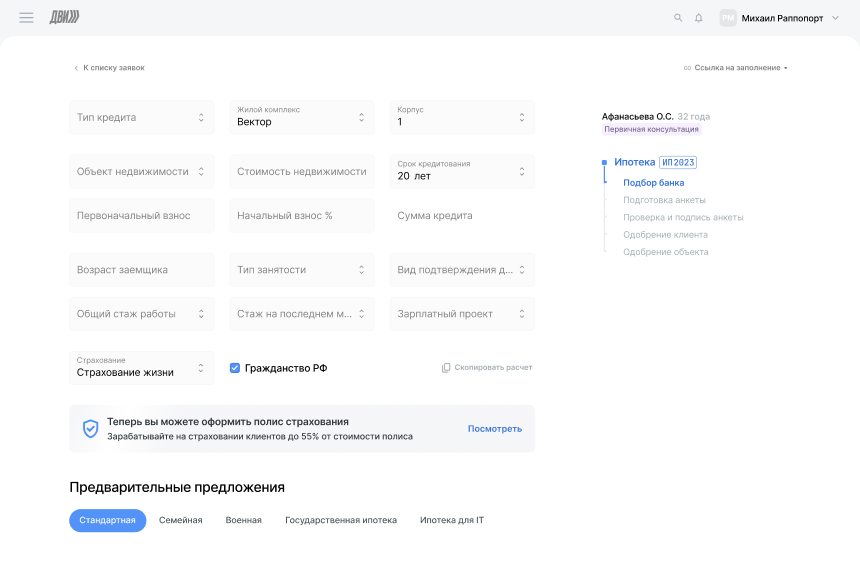Click the Первичная консультация tag
The image size is (860, 580).
tap(652, 129)
